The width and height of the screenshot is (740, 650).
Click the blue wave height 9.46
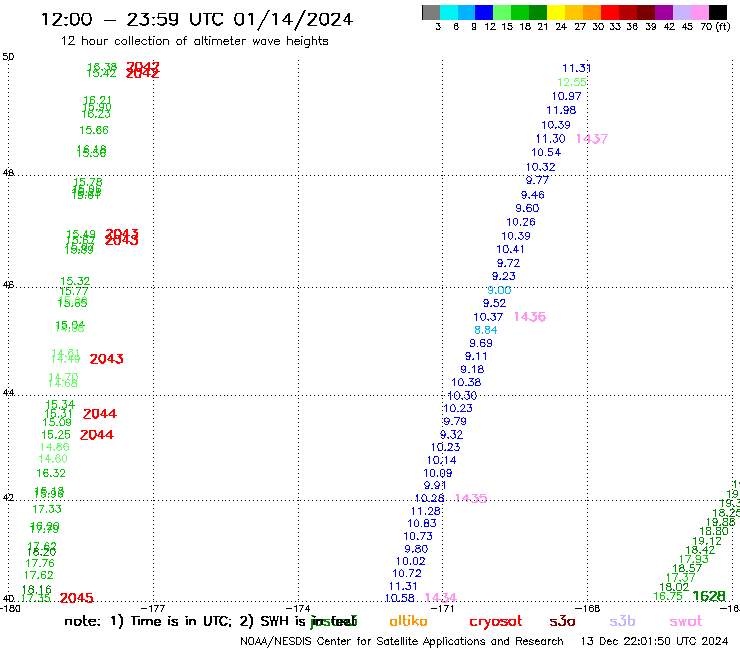[x=533, y=195]
